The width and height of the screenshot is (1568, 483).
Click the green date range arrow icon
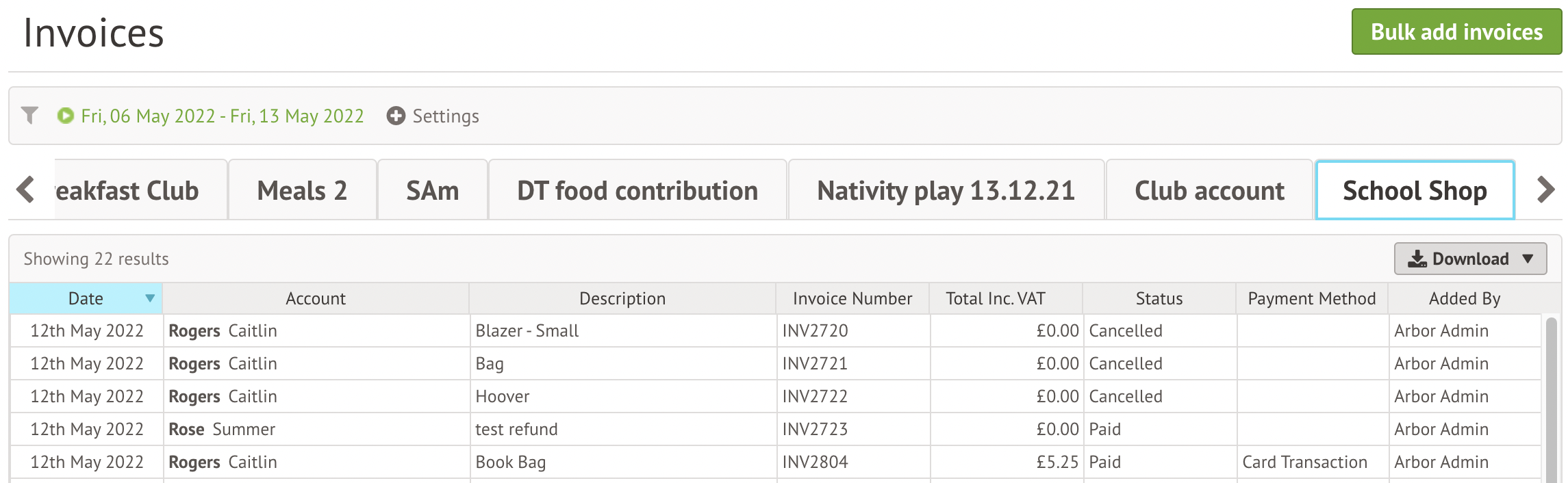(66, 116)
